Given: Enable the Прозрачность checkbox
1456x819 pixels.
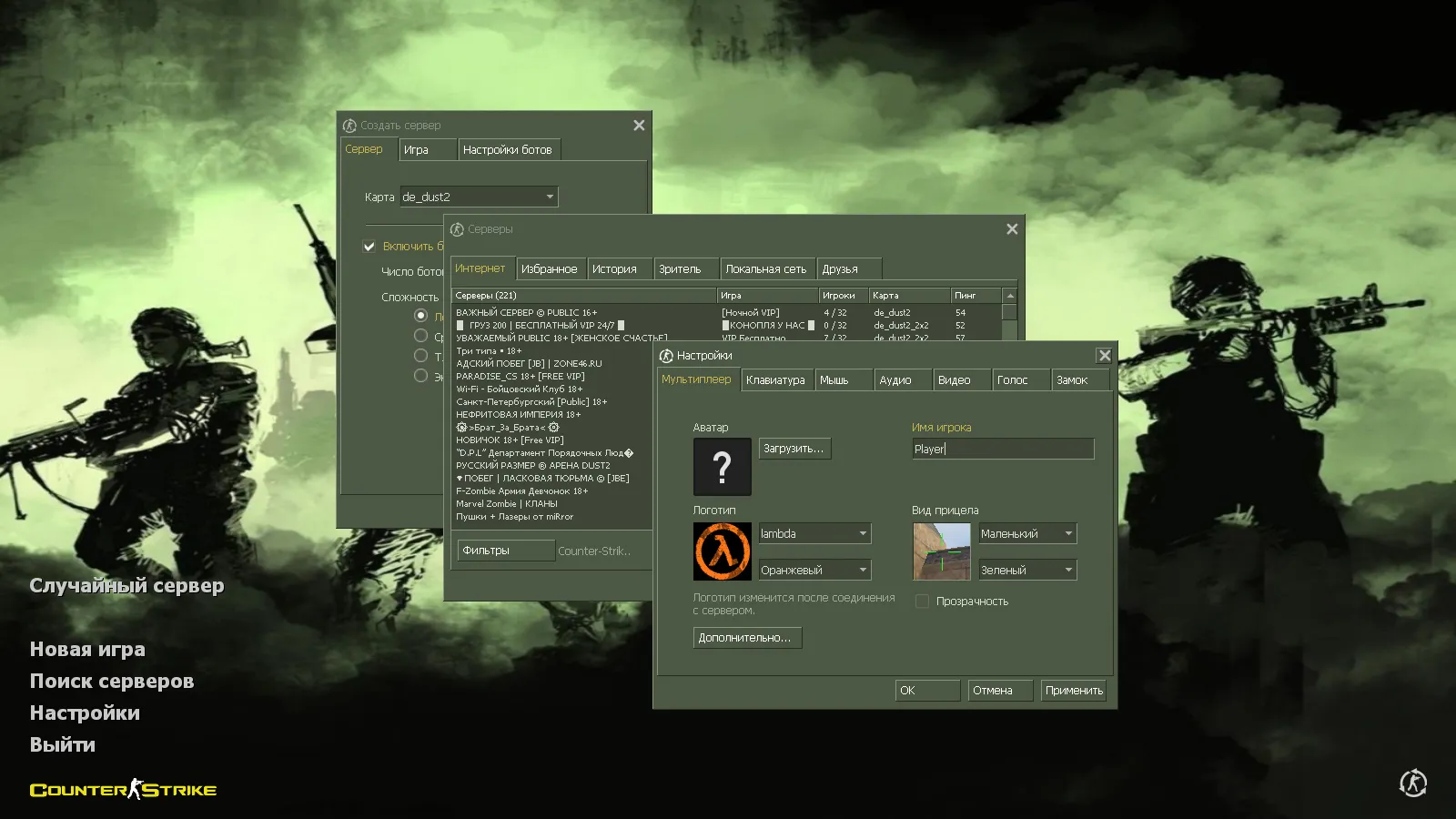Looking at the screenshot, I should (x=922, y=602).
